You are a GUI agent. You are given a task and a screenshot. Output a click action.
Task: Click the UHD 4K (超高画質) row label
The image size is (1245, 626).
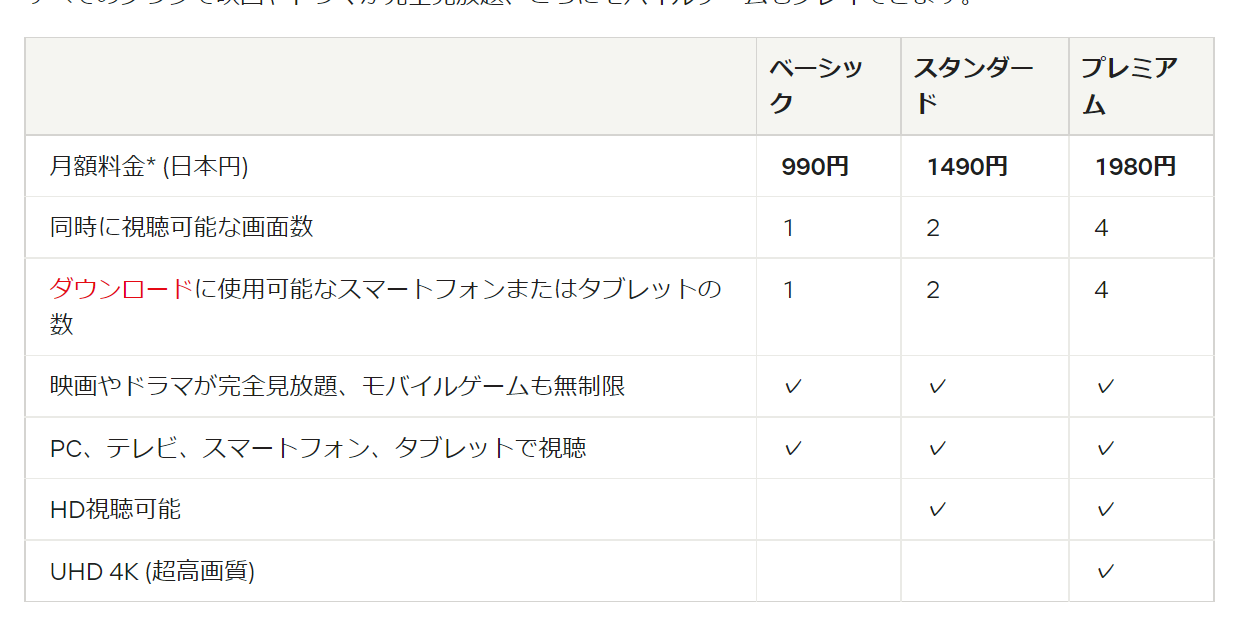152,572
